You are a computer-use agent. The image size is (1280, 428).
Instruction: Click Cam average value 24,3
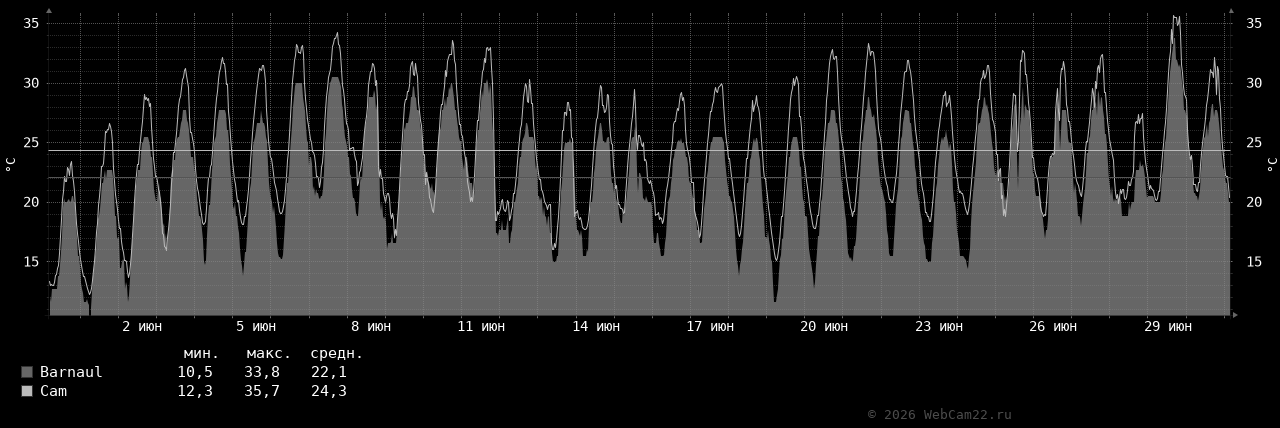pos(329,391)
